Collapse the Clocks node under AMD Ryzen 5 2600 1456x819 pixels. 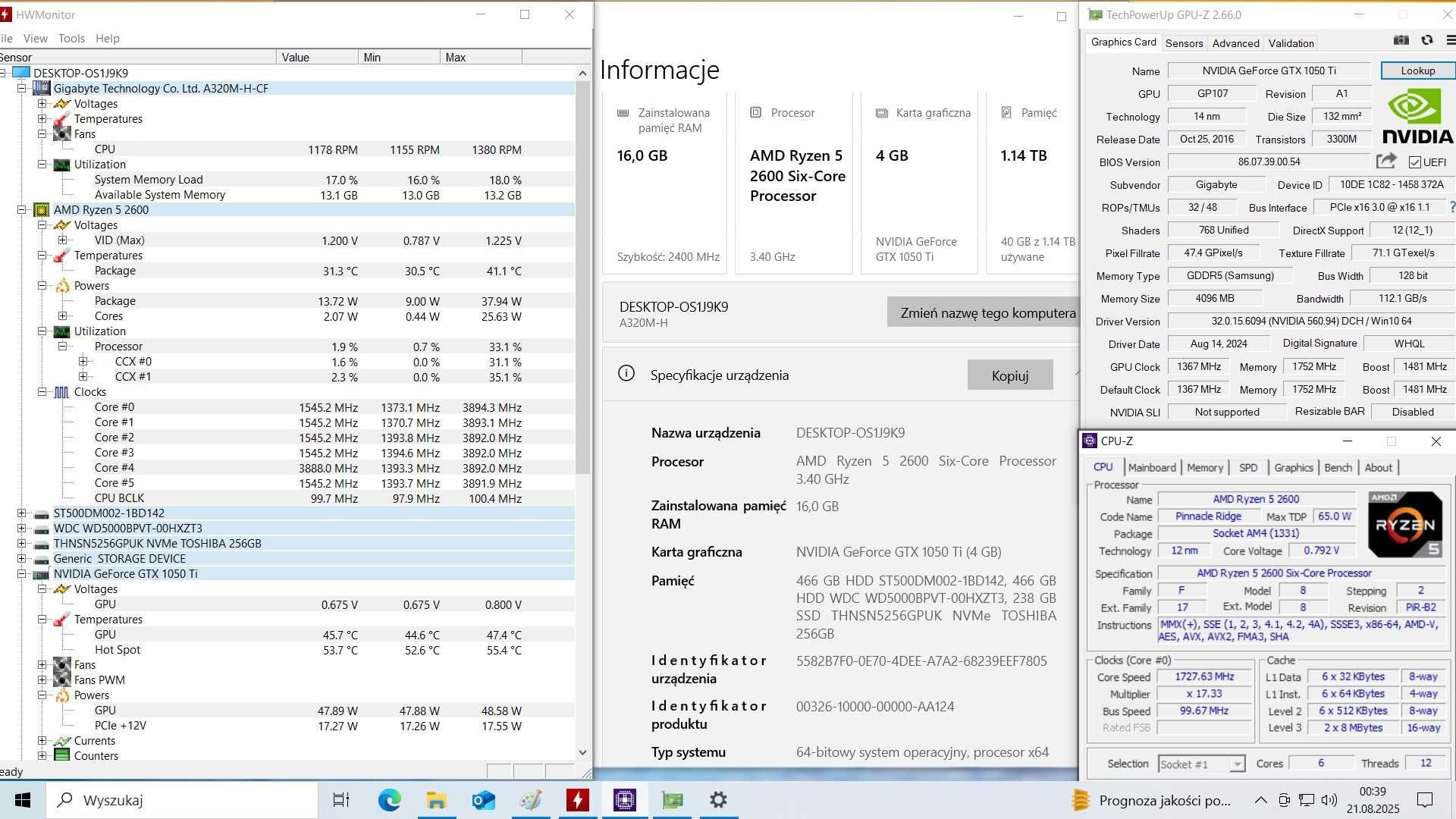(42, 392)
